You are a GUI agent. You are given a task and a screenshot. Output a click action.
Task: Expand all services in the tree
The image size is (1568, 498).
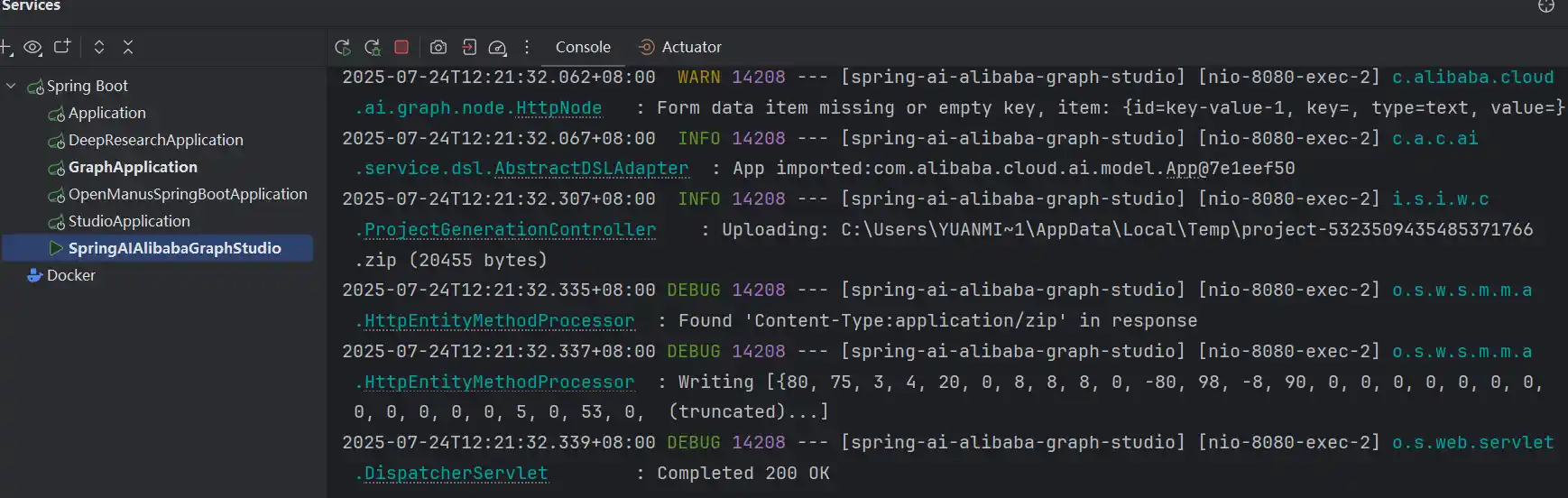coord(99,47)
